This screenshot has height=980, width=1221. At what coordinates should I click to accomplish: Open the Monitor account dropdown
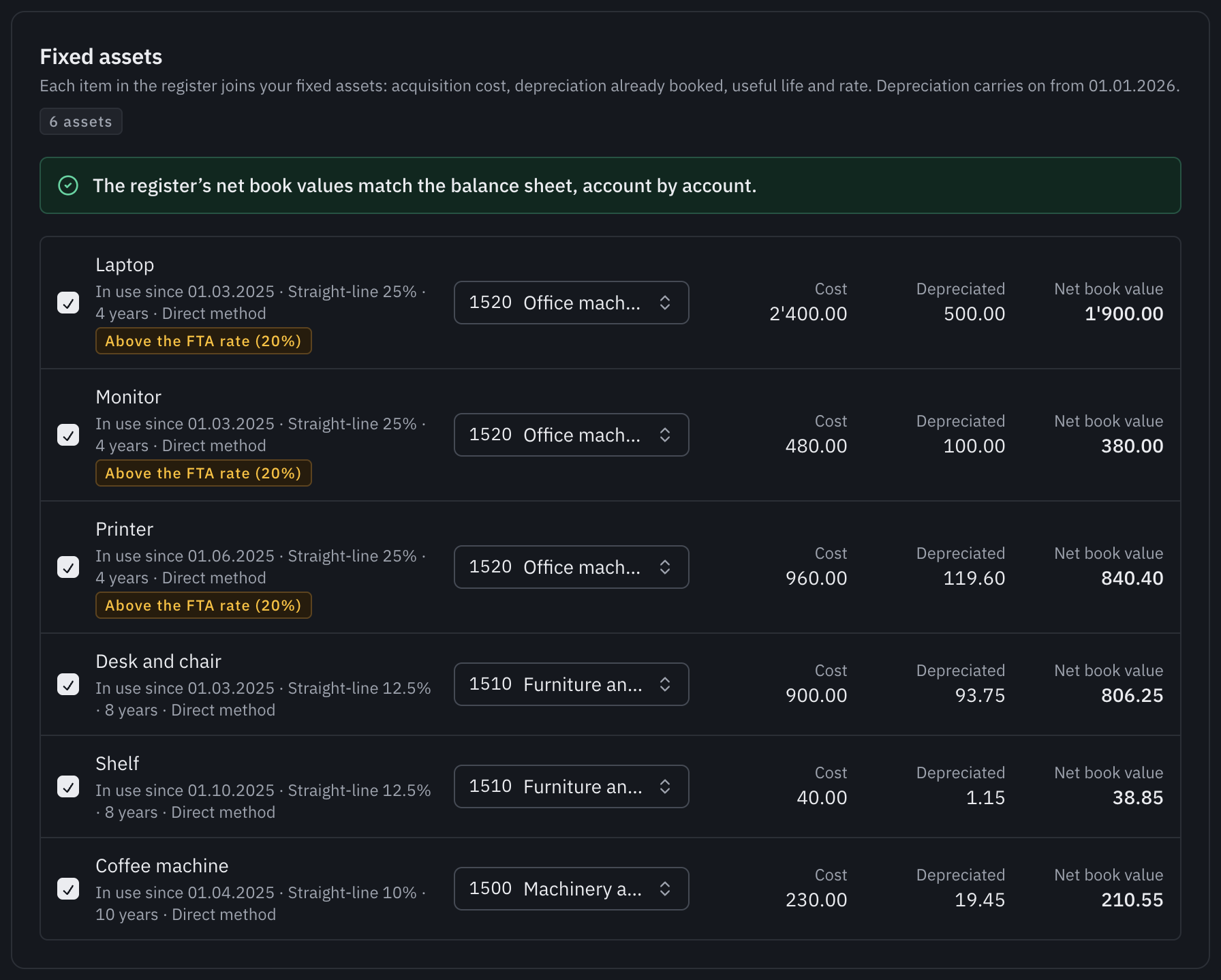[x=572, y=435]
